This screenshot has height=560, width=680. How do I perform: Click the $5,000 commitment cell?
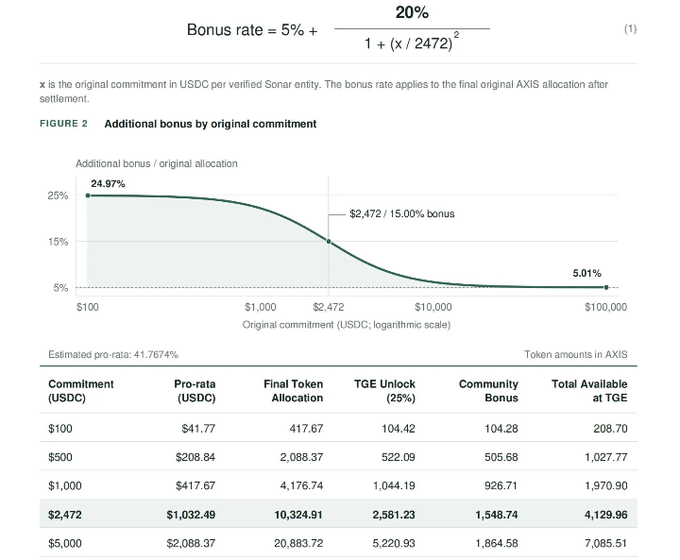tap(65, 544)
